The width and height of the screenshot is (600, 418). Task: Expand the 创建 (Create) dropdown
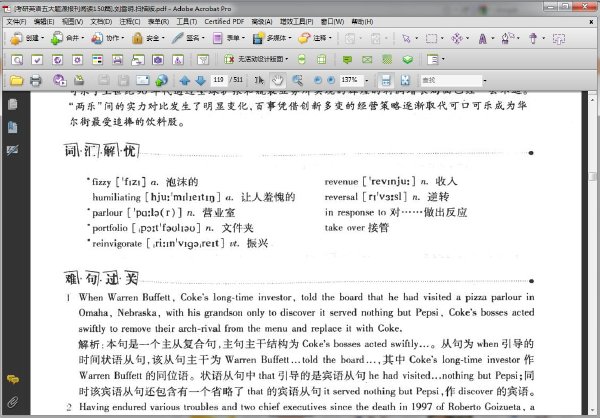point(27,38)
